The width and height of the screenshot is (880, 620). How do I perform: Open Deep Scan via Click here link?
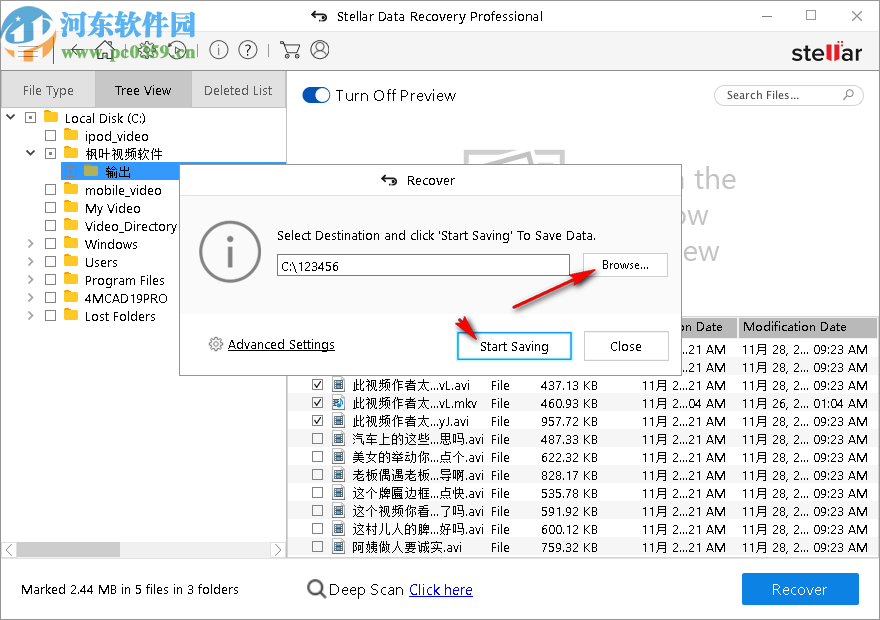click(440, 589)
